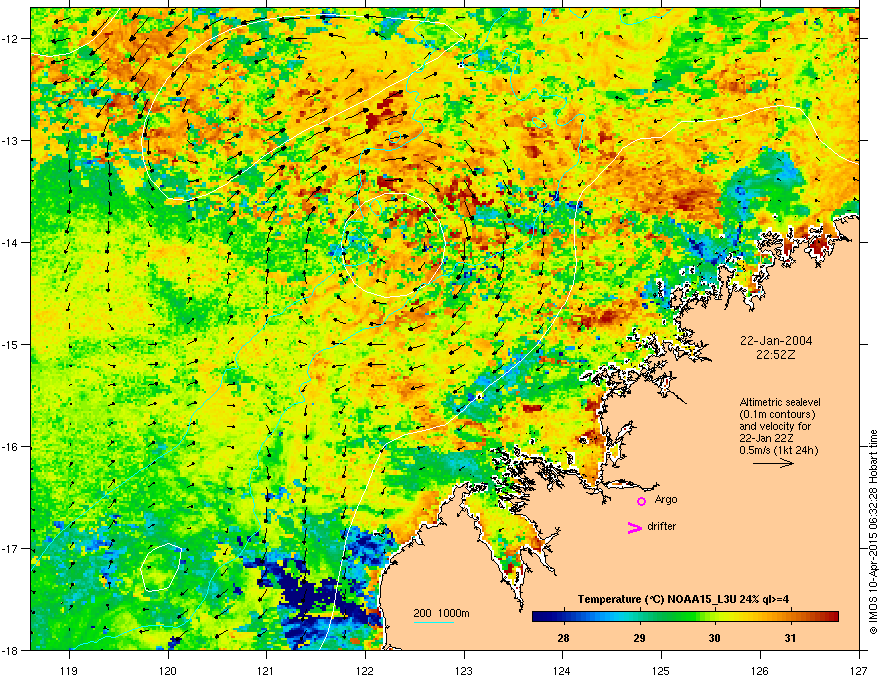
Task: Click the longitude axis label 119
Action: (x=69, y=670)
